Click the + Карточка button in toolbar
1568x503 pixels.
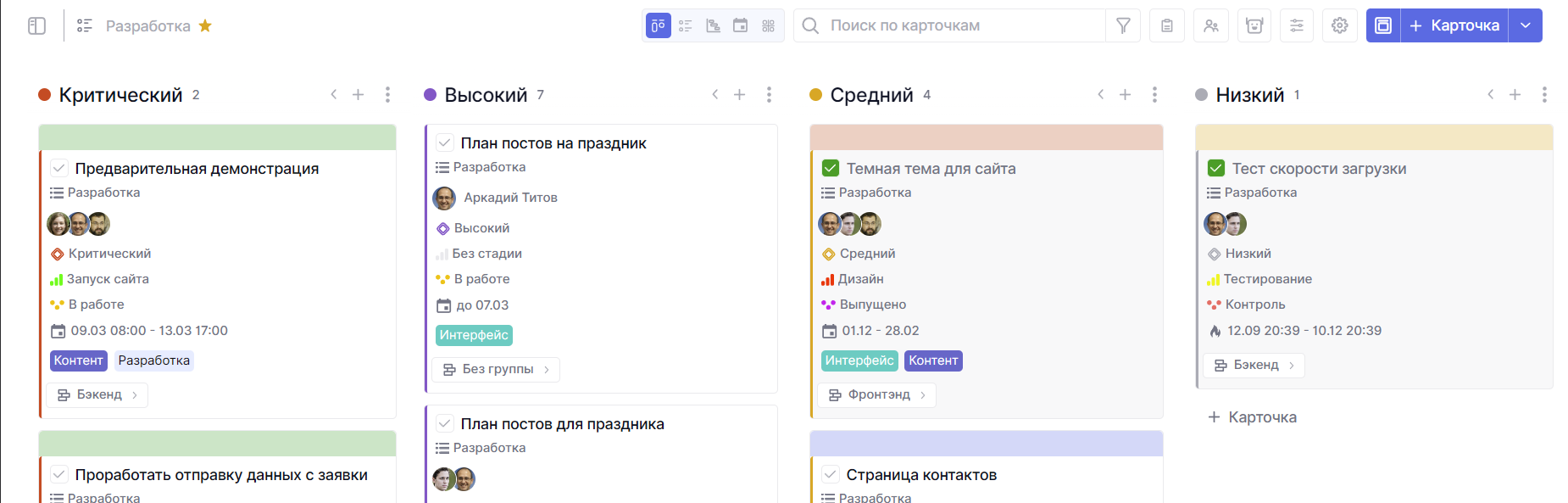tap(1454, 25)
